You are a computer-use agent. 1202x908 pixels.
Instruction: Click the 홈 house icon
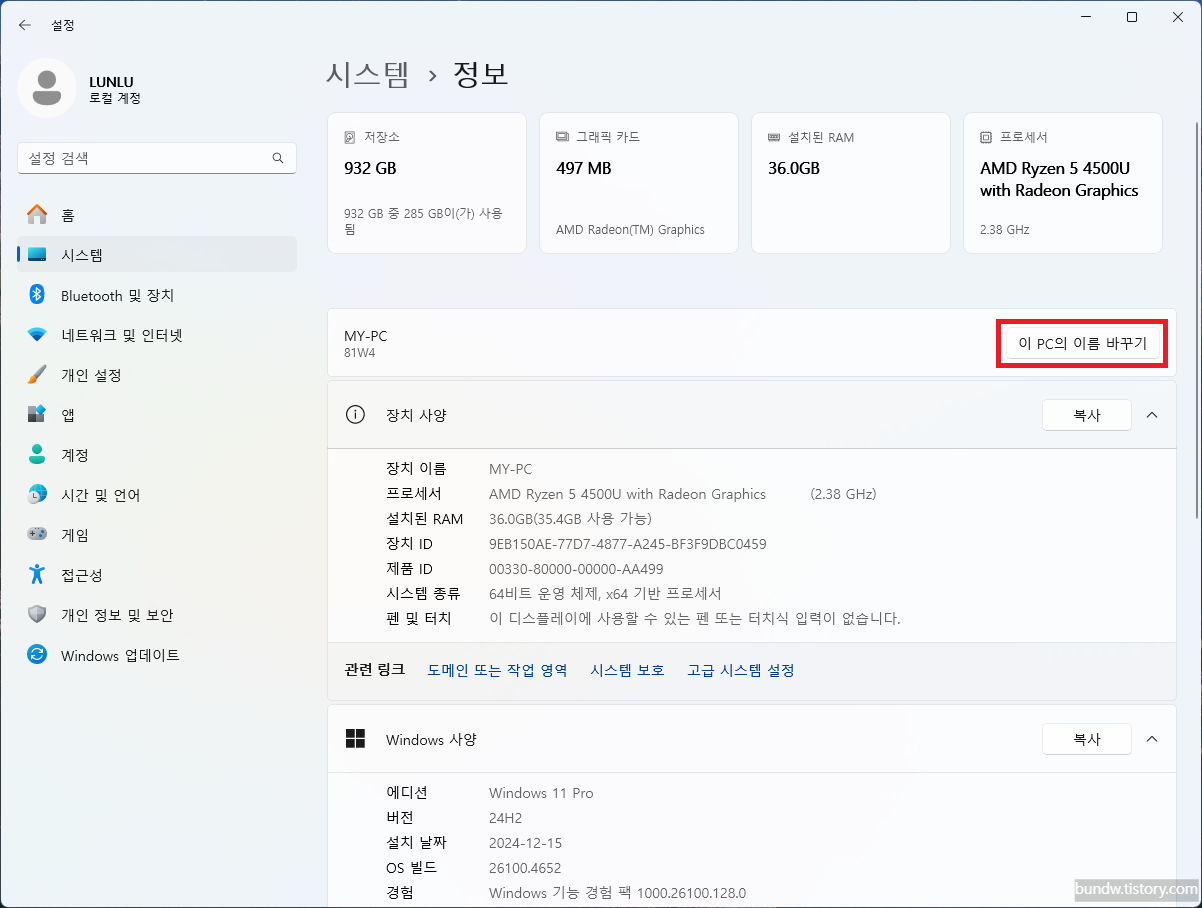(37, 215)
